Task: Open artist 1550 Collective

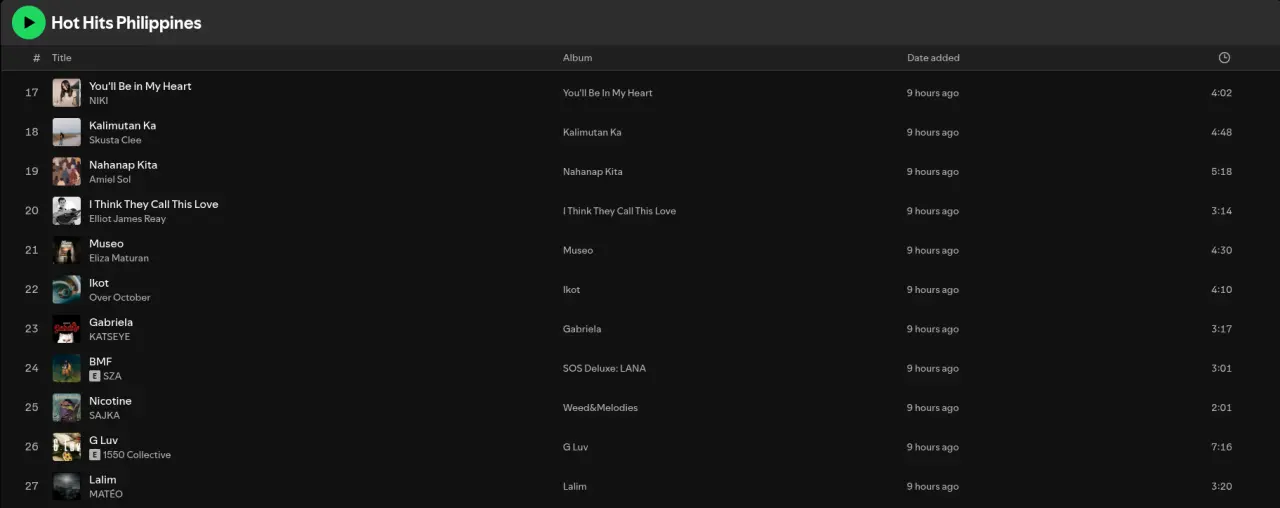Action: pyautogui.click(x=137, y=455)
